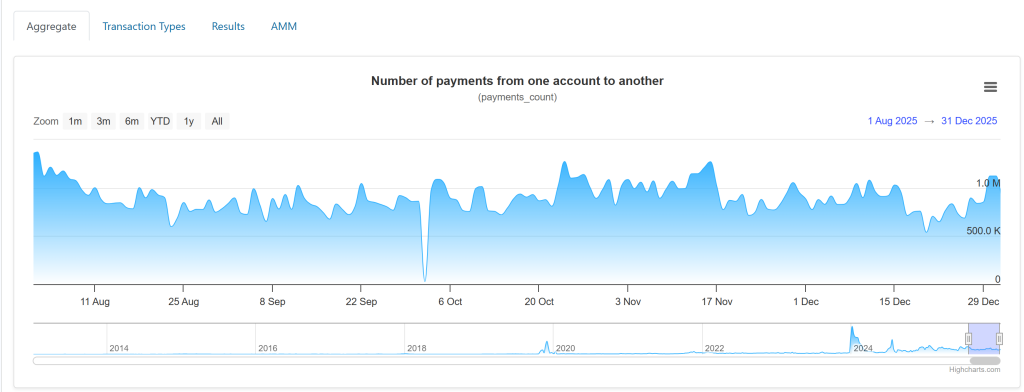Click the 1 Dec x-axis label
This screenshot has height=392, width=1024.
pos(805,302)
